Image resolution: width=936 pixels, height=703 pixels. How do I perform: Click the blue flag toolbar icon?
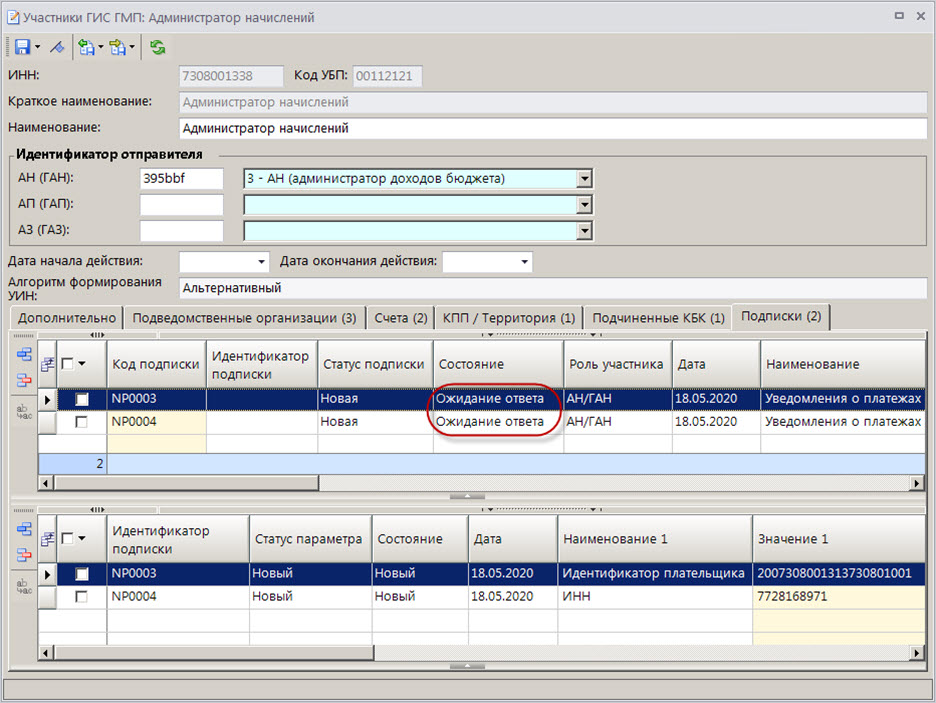57,47
